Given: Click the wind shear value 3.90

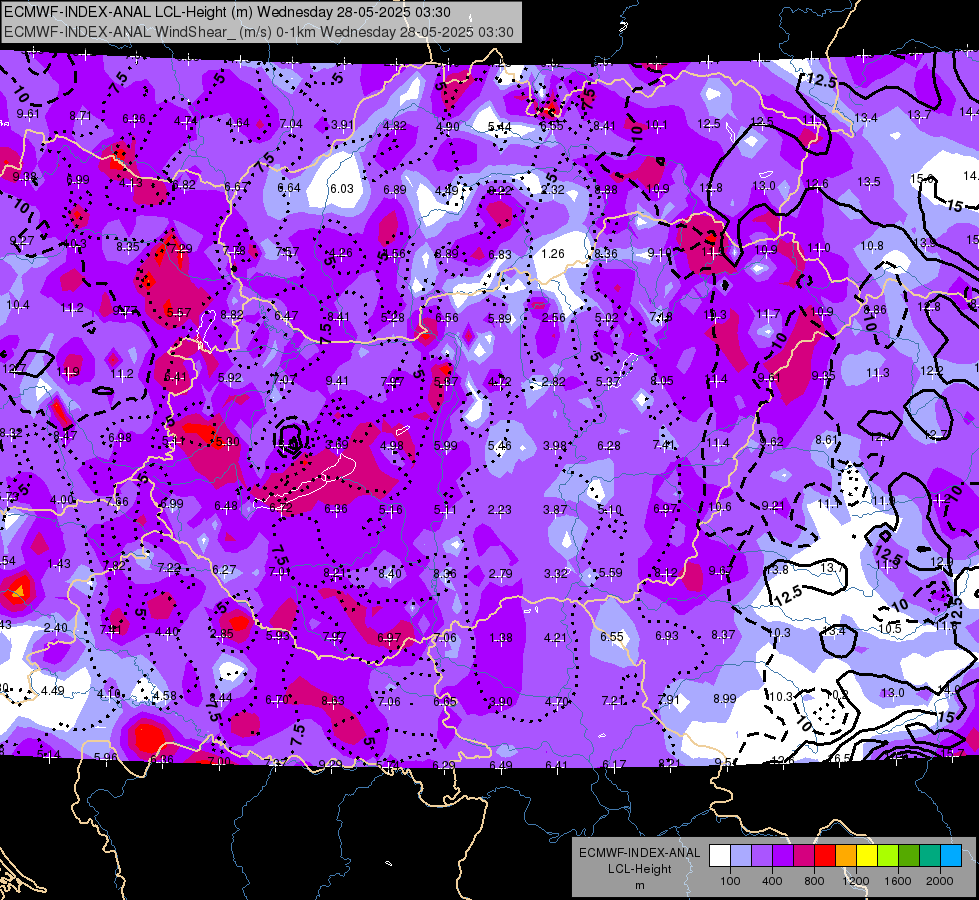Looking at the screenshot, I should tap(501, 701).
